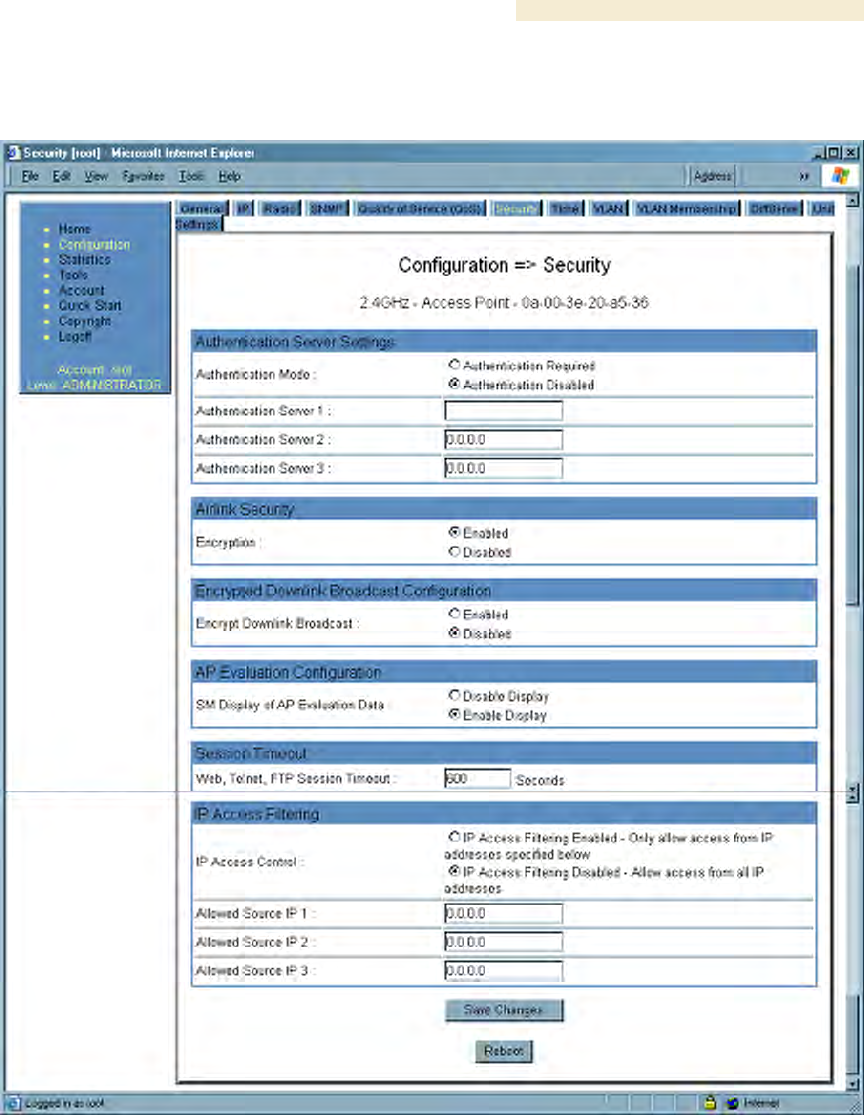Viewport: 864px width, 1115px height.
Task: Open the Help menu
Action: [x=229, y=176]
